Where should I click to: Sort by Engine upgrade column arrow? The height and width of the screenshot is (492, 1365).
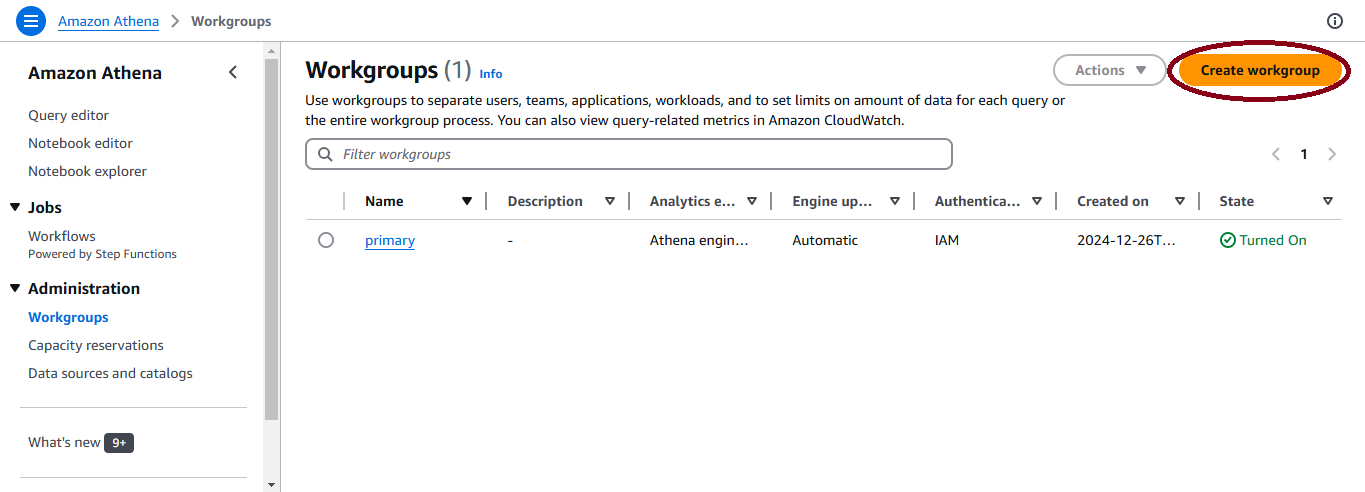895,201
